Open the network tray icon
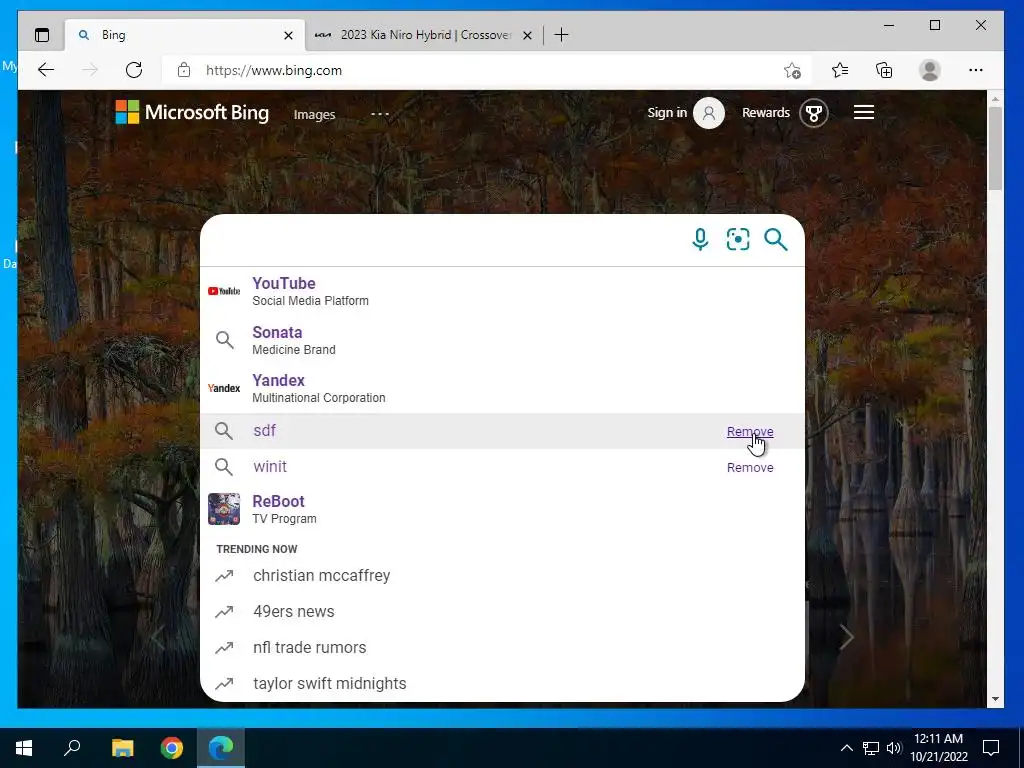This screenshot has height=768, width=1024. [871, 748]
